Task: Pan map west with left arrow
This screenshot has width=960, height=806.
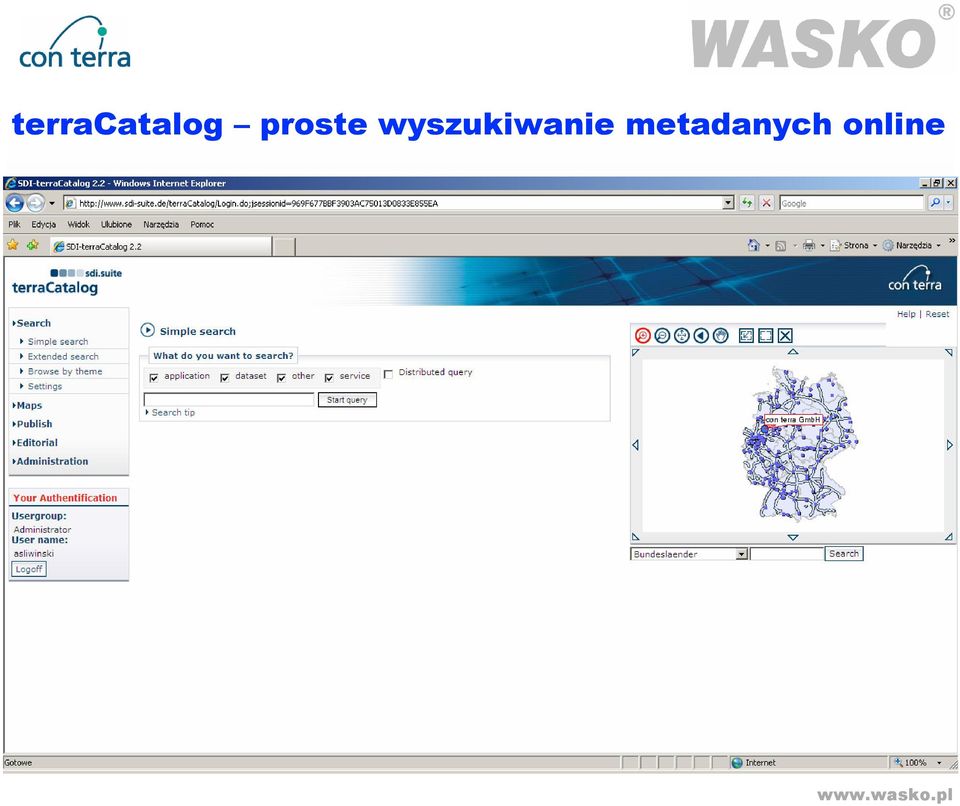Action: 636,445
